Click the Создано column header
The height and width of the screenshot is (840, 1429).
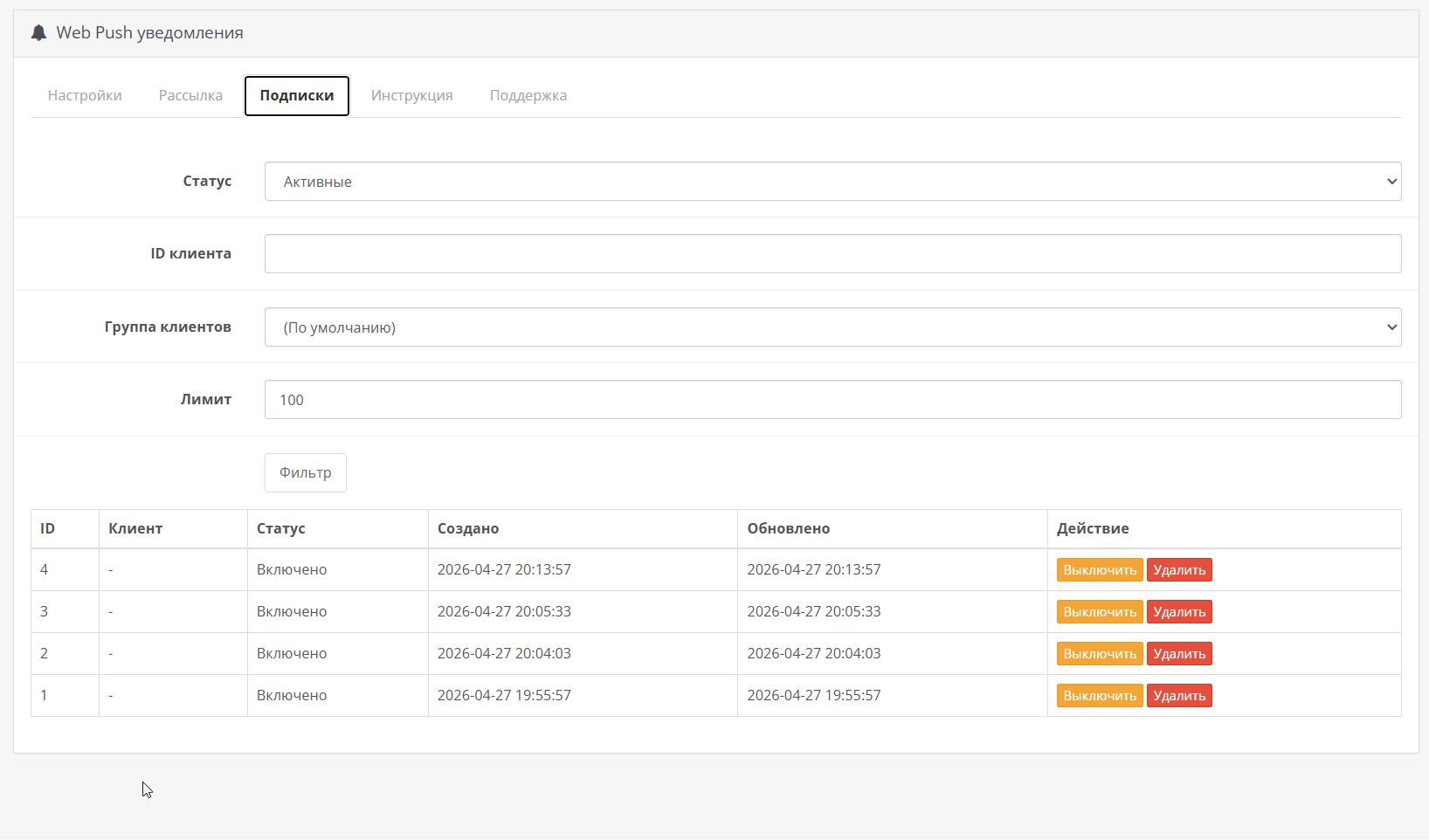click(x=468, y=528)
